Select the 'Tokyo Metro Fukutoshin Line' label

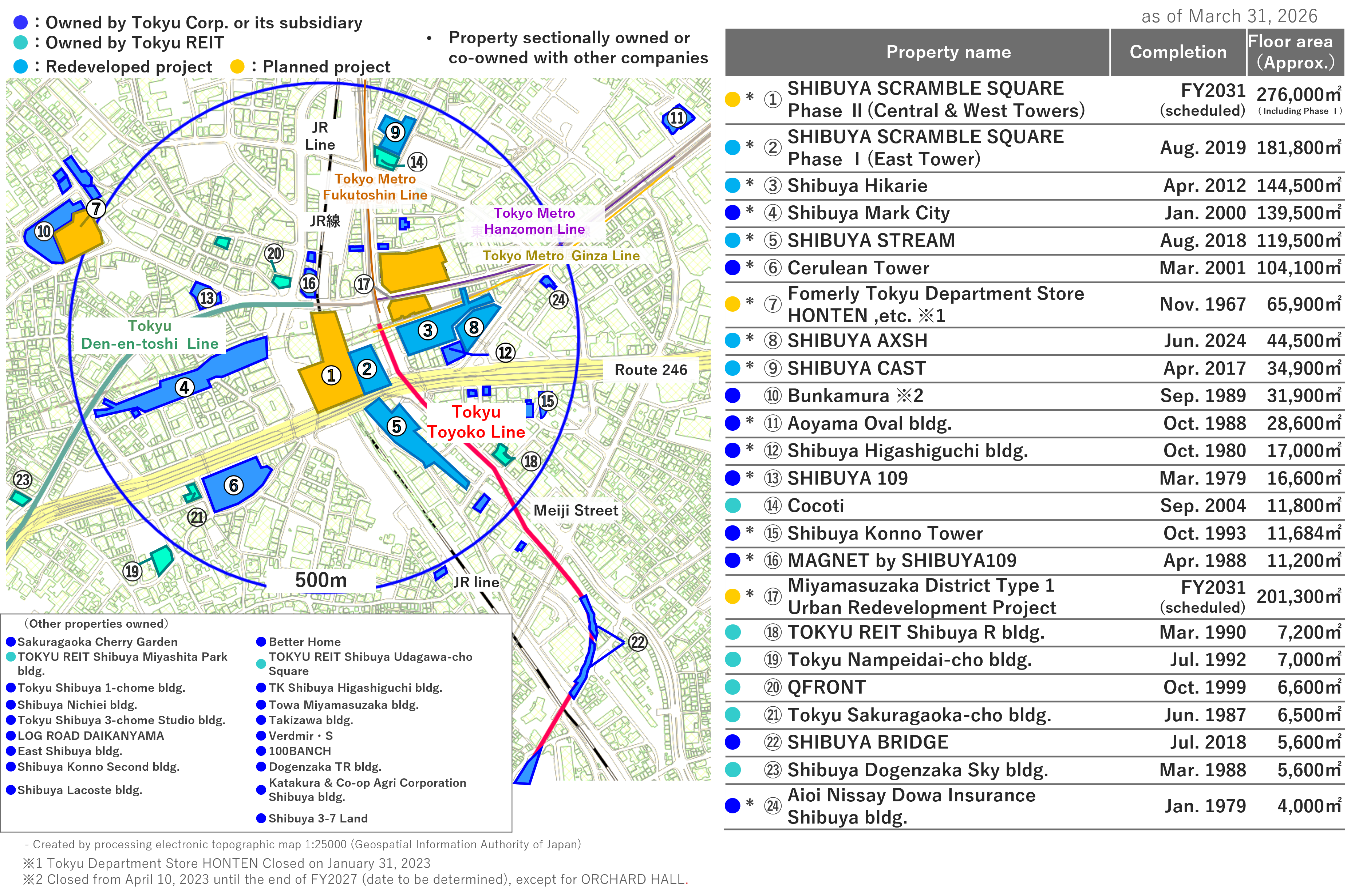375,187
